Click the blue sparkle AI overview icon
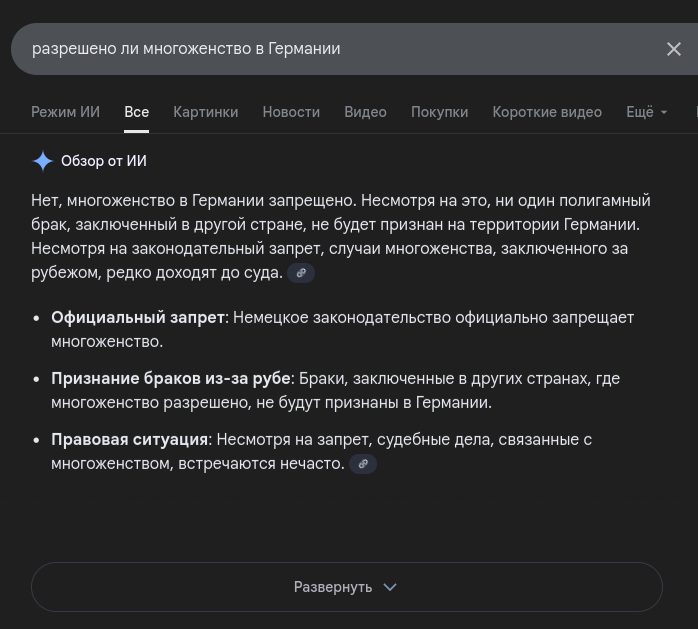The width and height of the screenshot is (698, 629). point(43,161)
